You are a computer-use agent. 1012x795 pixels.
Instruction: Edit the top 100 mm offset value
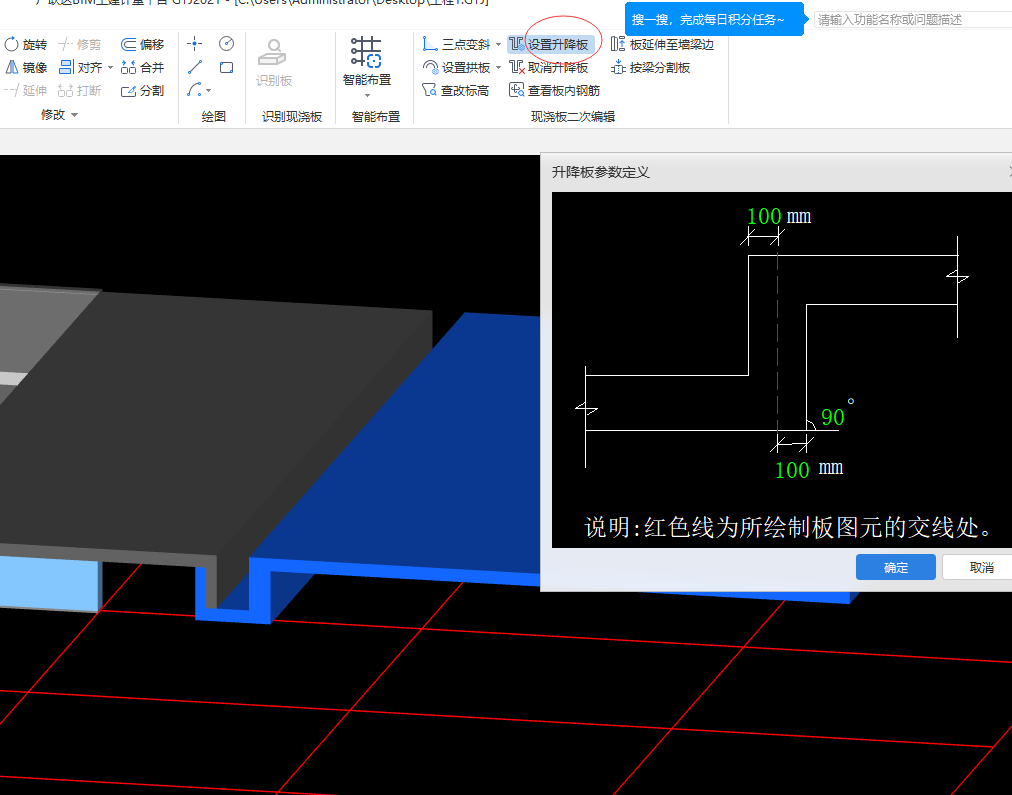(x=764, y=216)
